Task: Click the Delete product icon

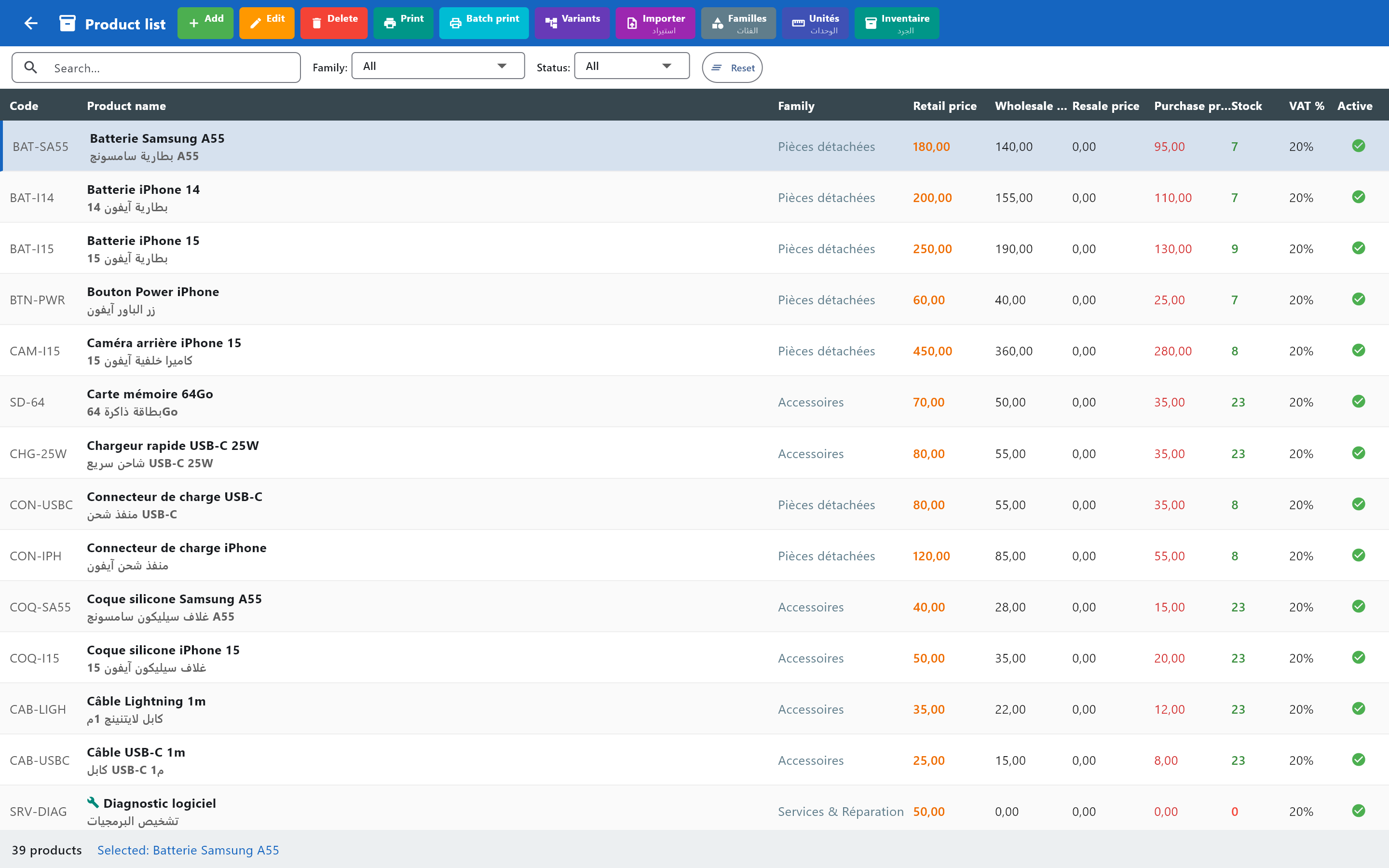Action: pos(333,23)
